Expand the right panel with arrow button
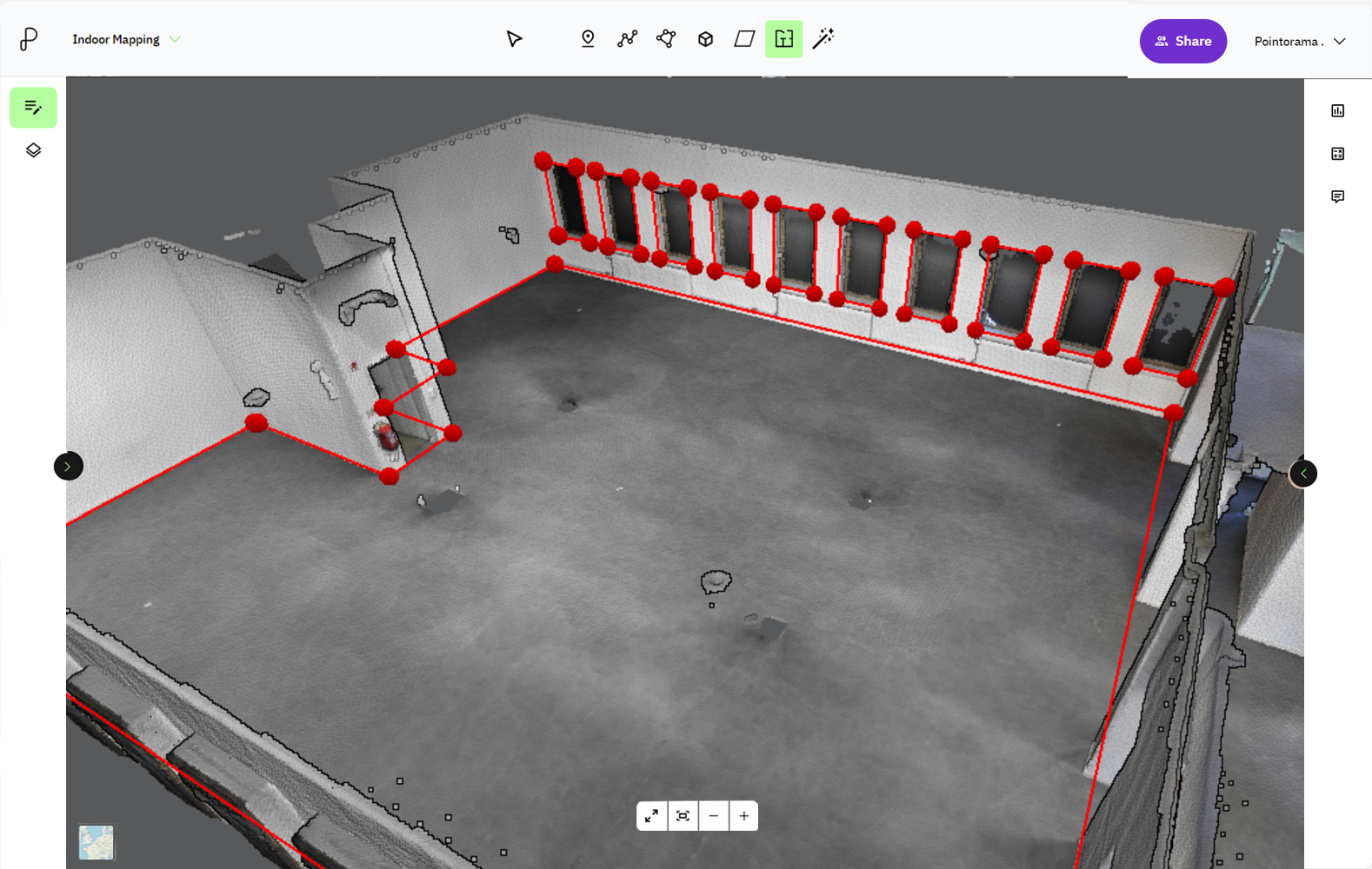Screen dimensions: 1372x869 pos(1302,474)
